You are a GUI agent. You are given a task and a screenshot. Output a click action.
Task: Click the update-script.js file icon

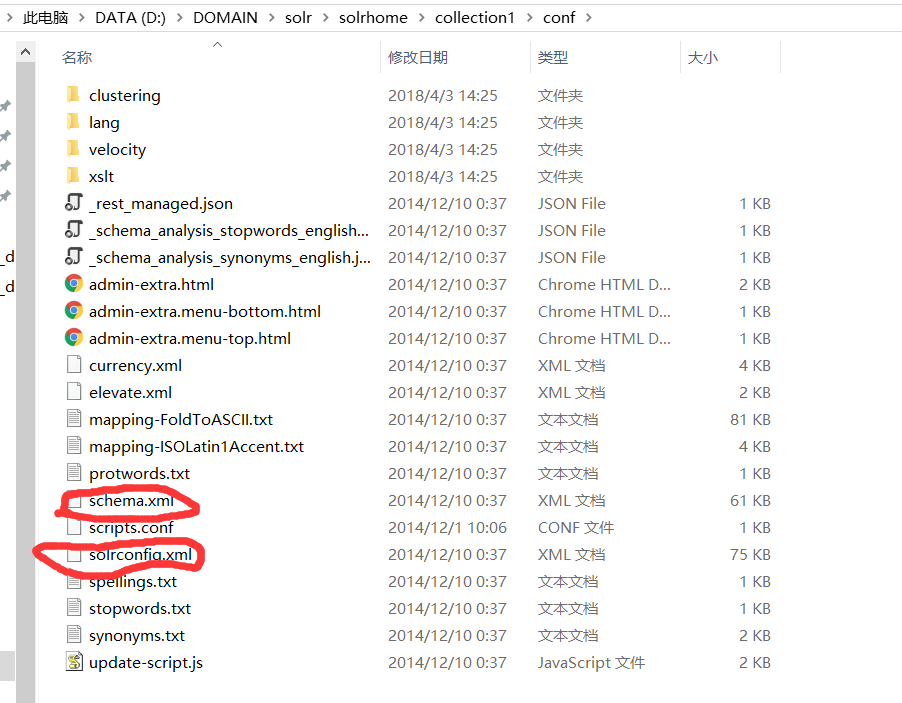[74, 662]
